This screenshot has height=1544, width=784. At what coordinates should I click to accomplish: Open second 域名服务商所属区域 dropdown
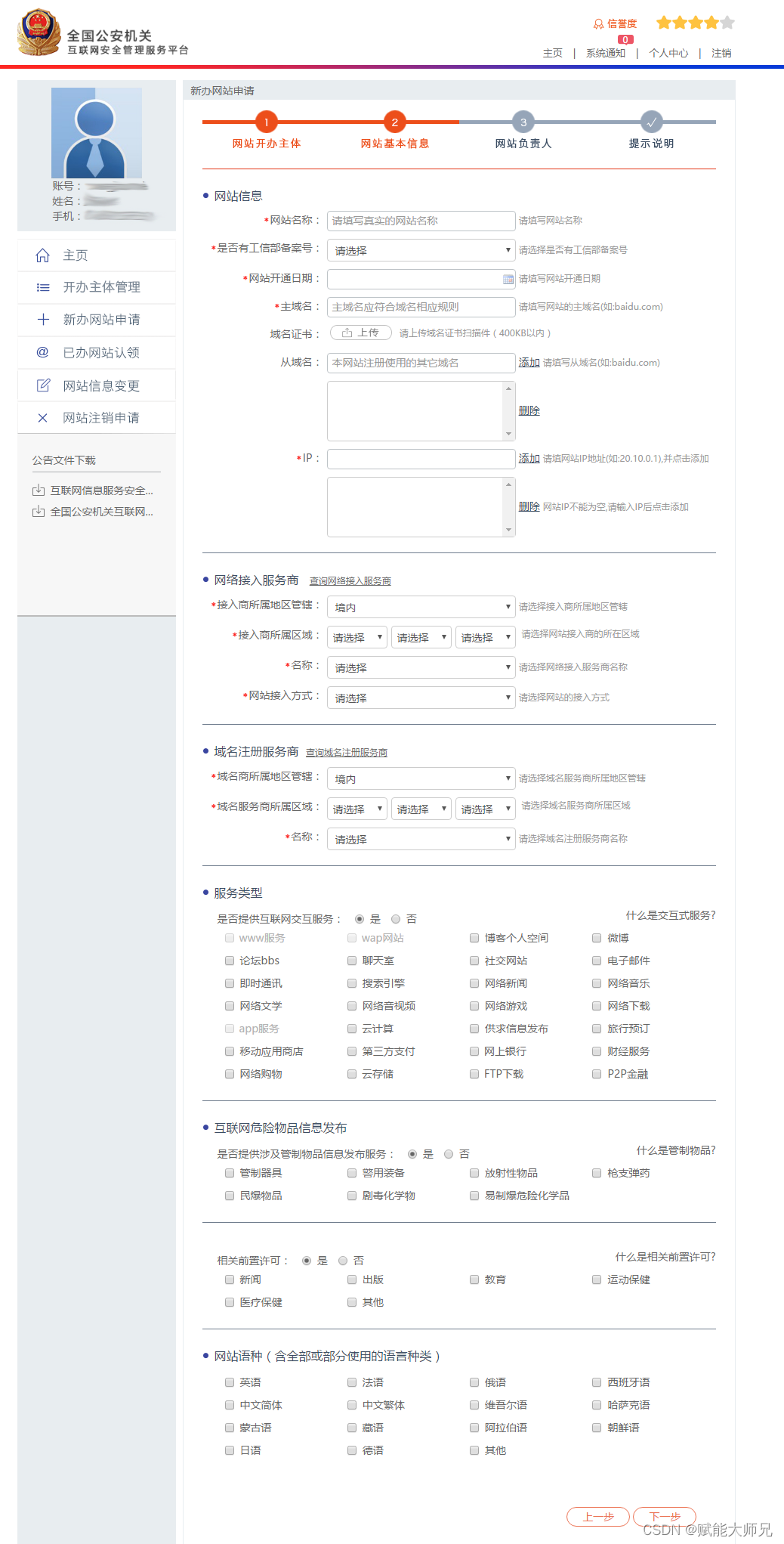pos(421,809)
